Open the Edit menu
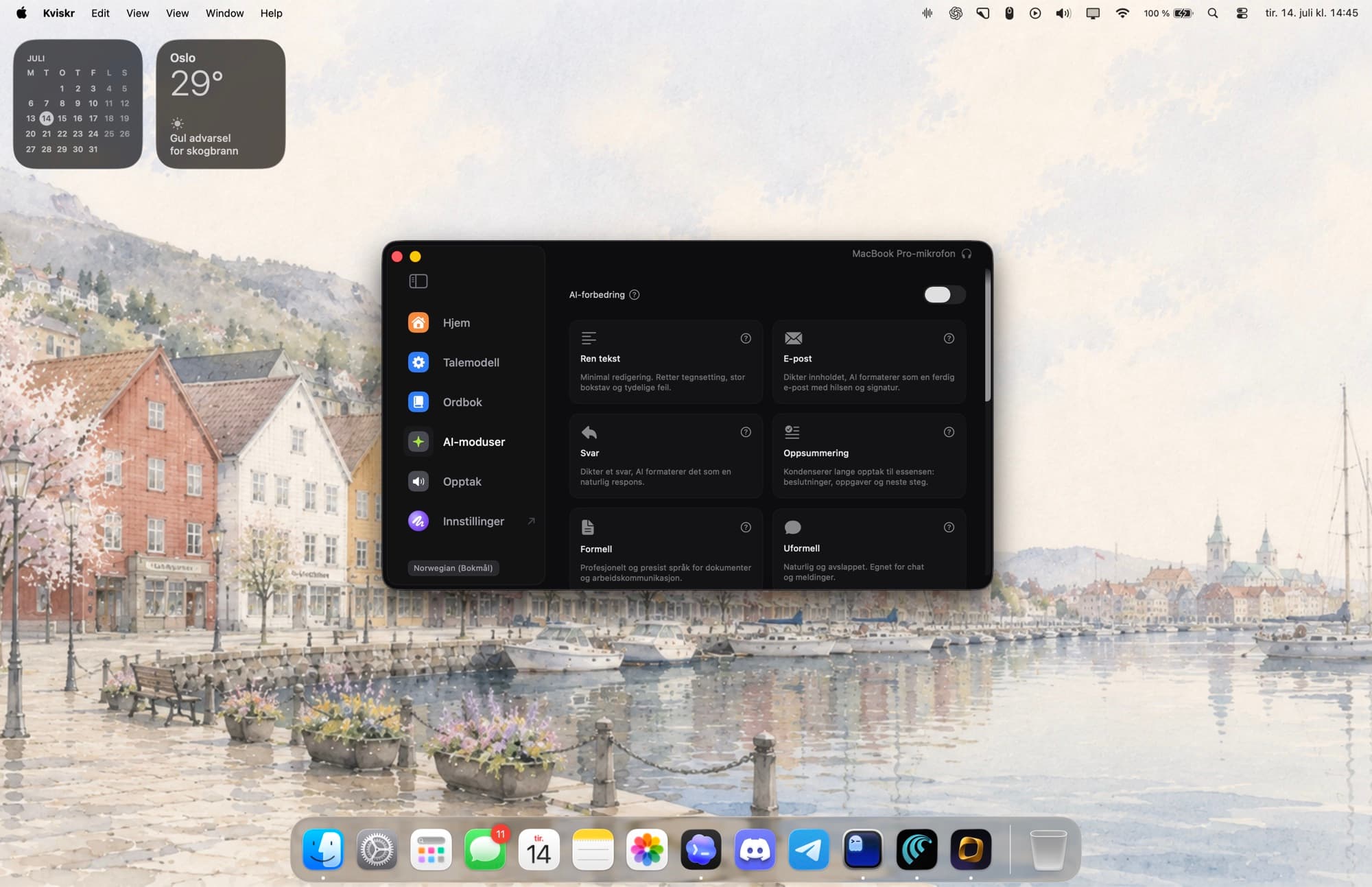1372x887 pixels. [x=100, y=13]
